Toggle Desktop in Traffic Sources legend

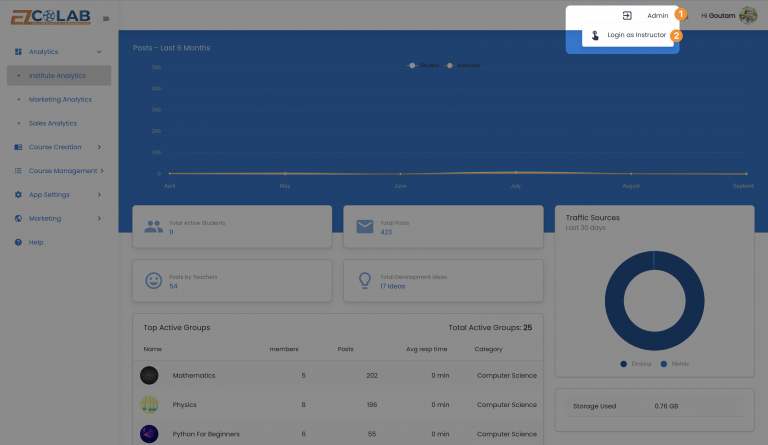click(636, 364)
